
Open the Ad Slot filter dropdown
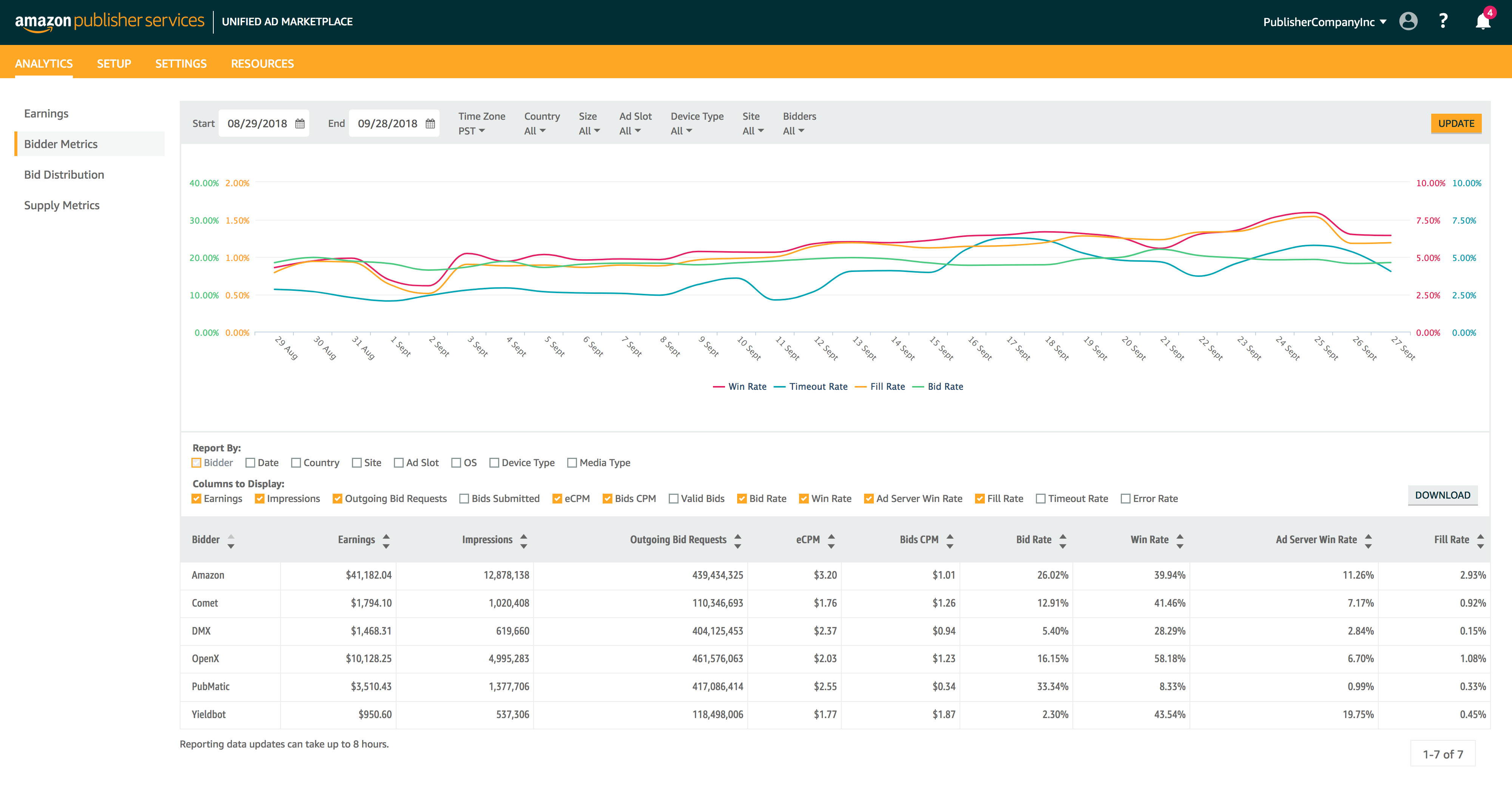(x=630, y=131)
